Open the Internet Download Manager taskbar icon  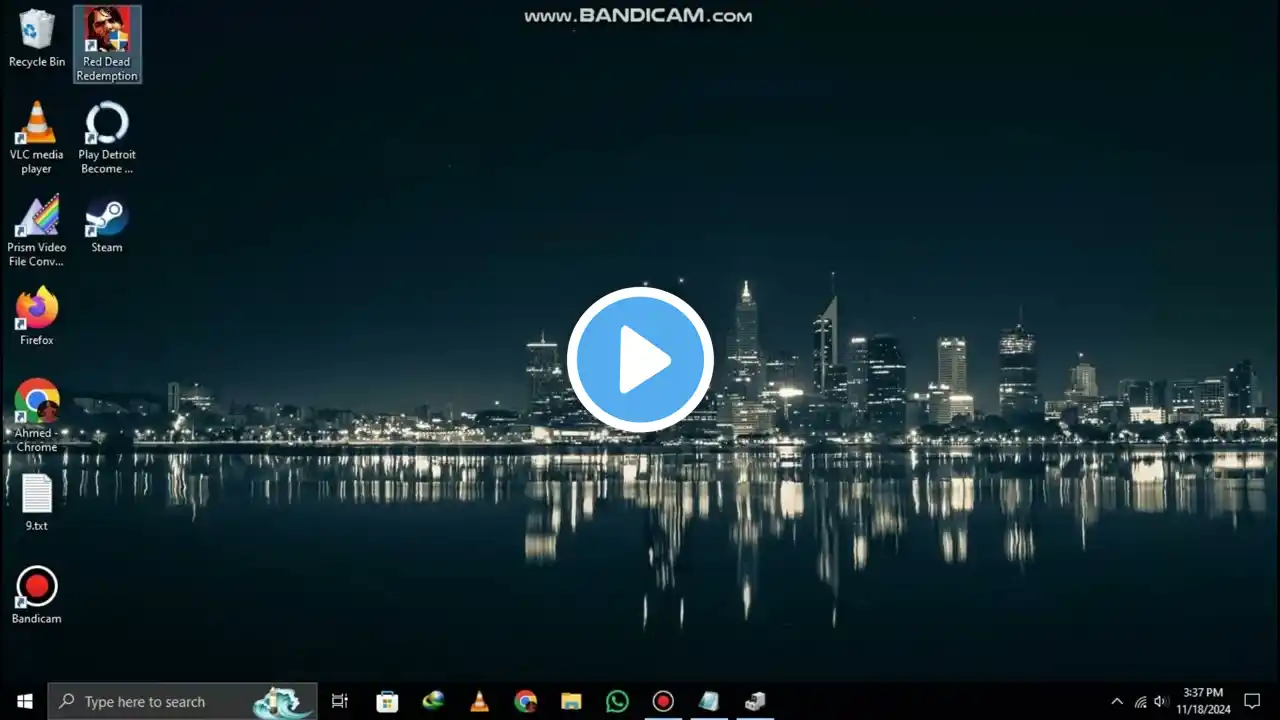pos(433,701)
